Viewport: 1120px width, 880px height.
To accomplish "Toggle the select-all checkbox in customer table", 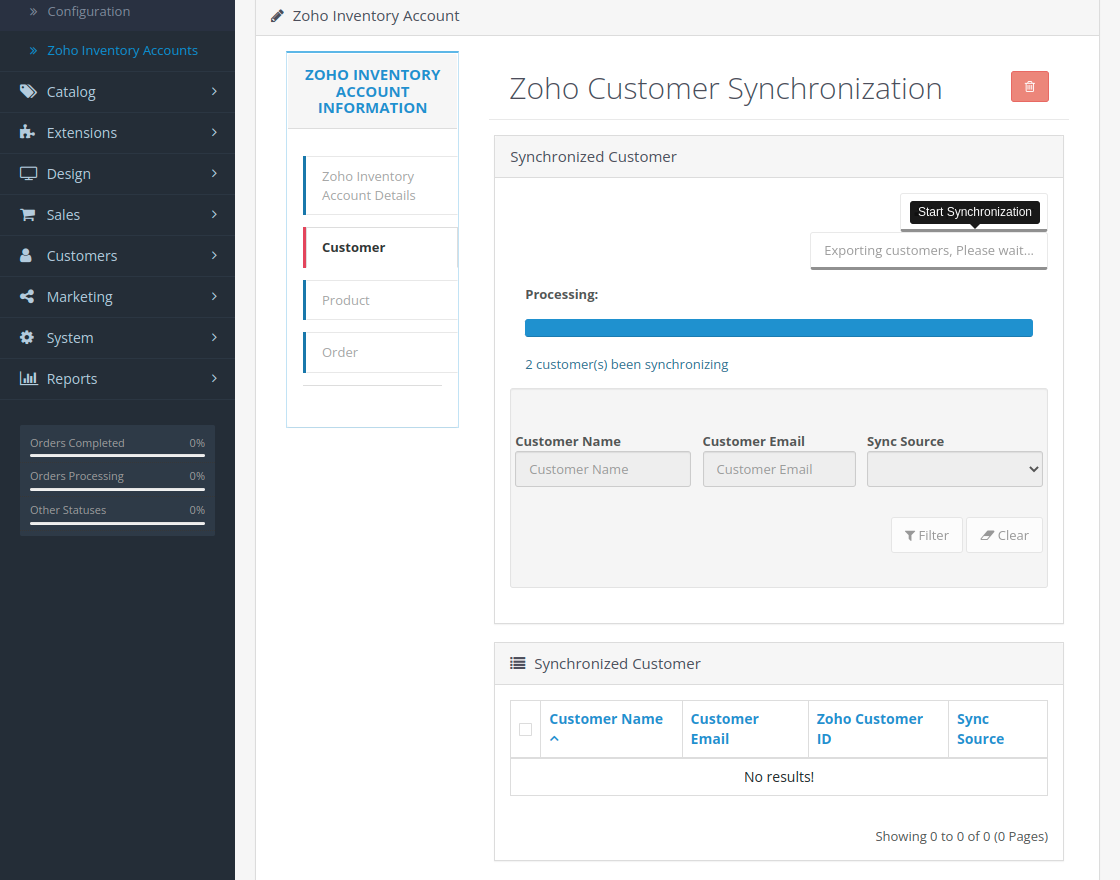I will (x=525, y=729).
